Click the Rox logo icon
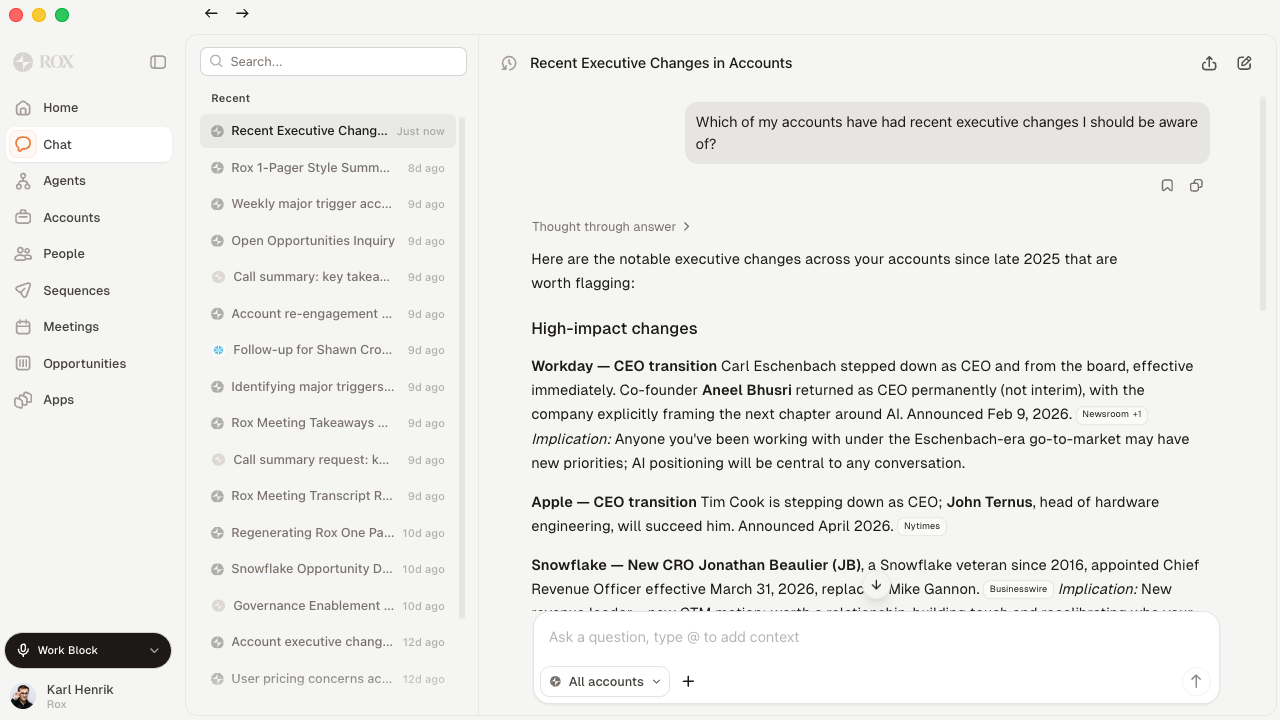The height and width of the screenshot is (720, 1280). [23, 62]
